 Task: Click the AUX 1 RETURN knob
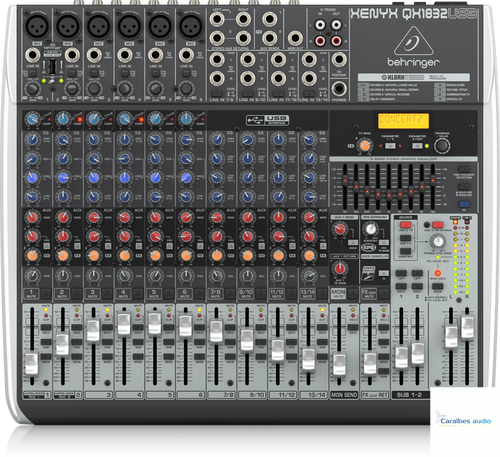(x=340, y=268)
